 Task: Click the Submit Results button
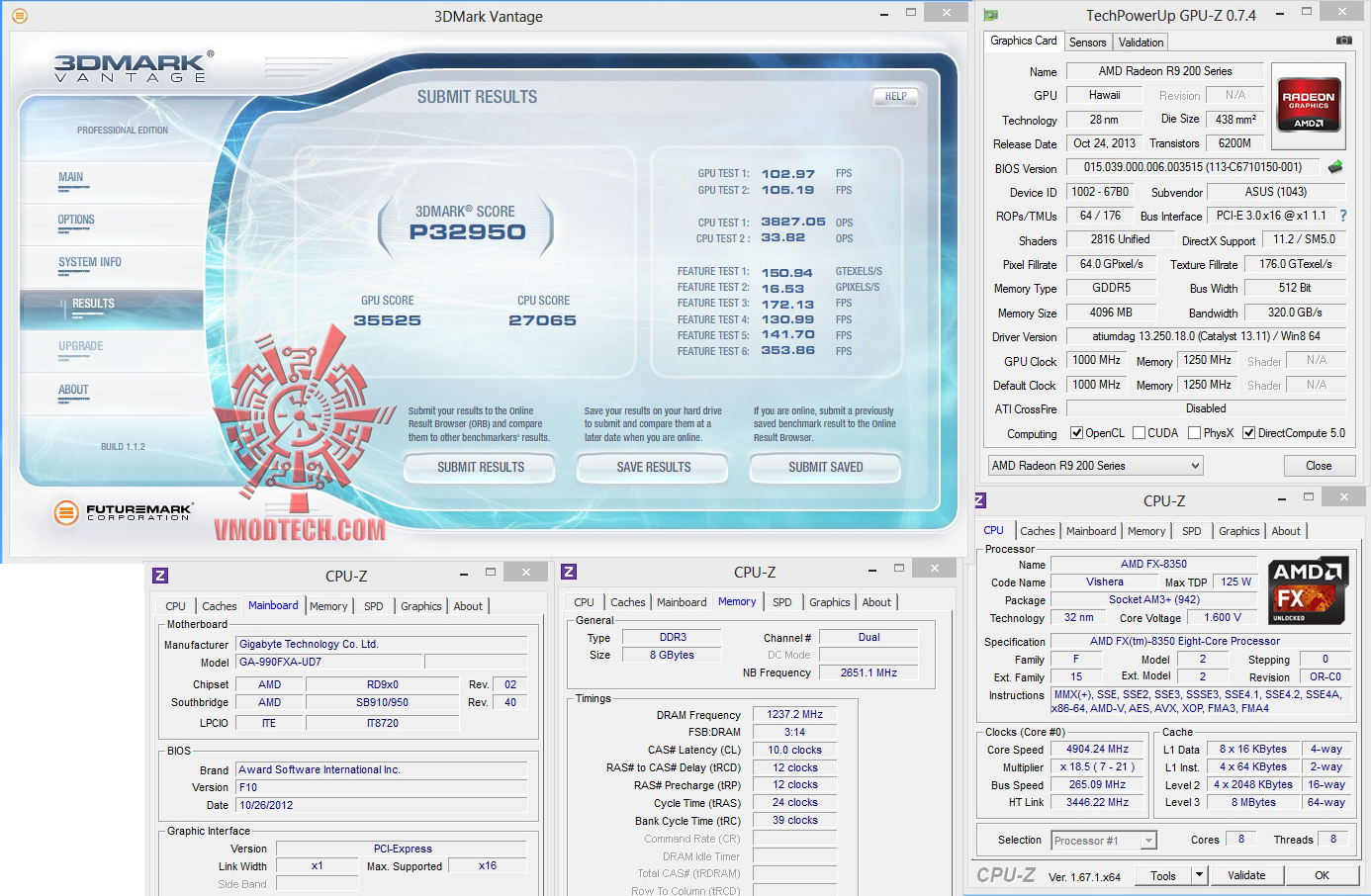pyautogui.click(x=481, y=467)
